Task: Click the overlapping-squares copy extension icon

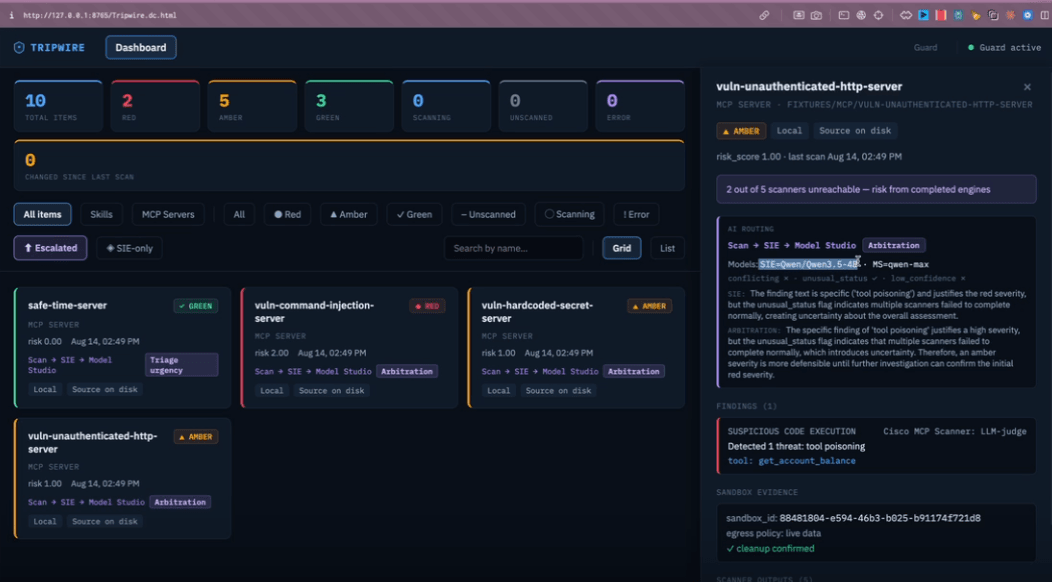Action: [993, 15]
